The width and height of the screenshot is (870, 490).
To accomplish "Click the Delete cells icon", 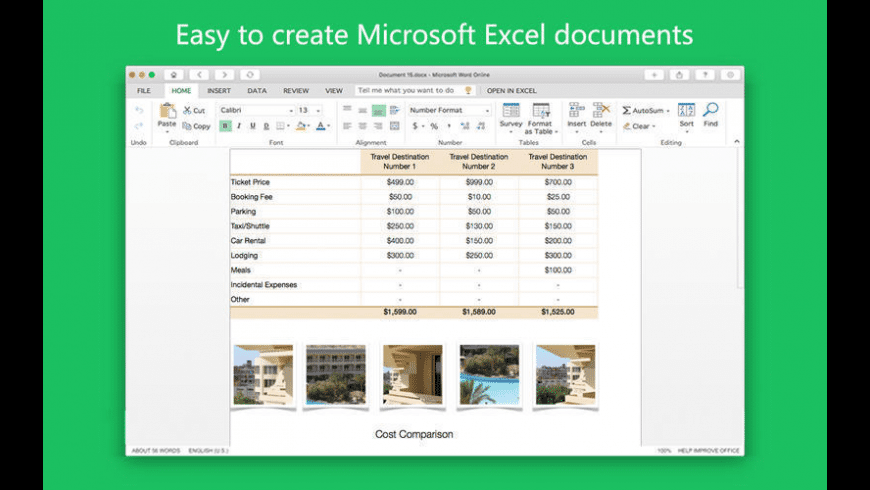I will 601,110.
